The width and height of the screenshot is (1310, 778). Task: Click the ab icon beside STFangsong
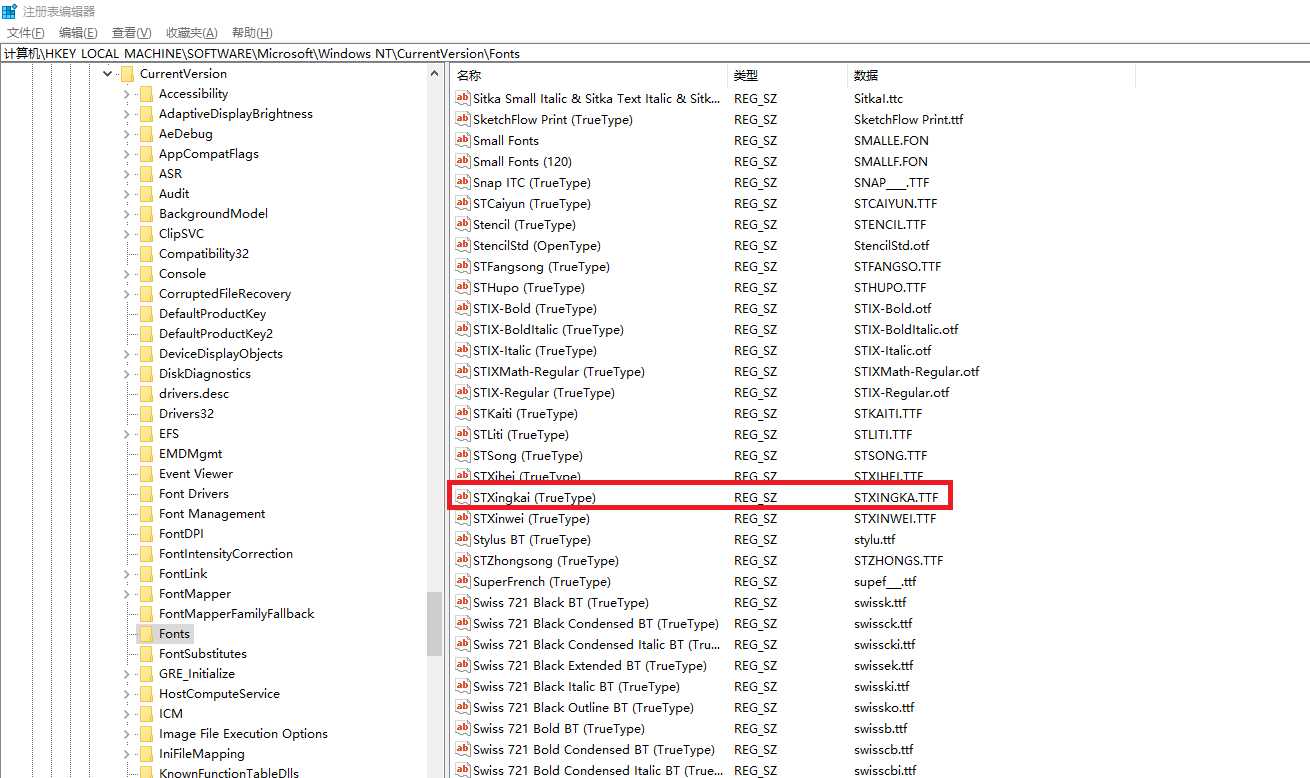(x=462, y=266)
